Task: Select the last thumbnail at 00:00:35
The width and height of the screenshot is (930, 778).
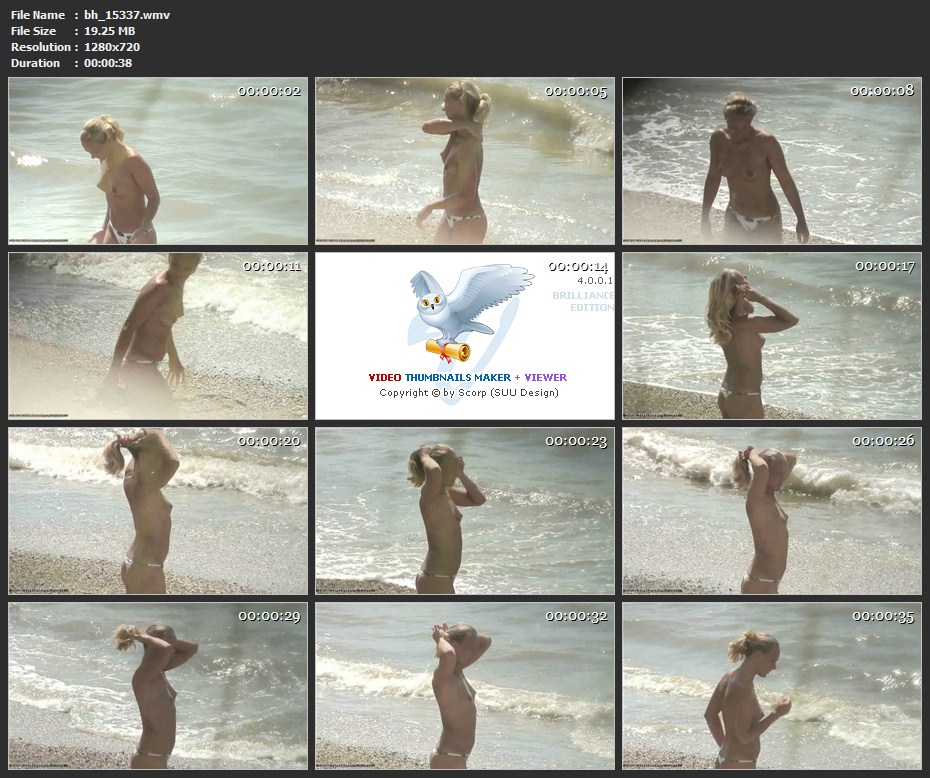Action: click(772, 686)
